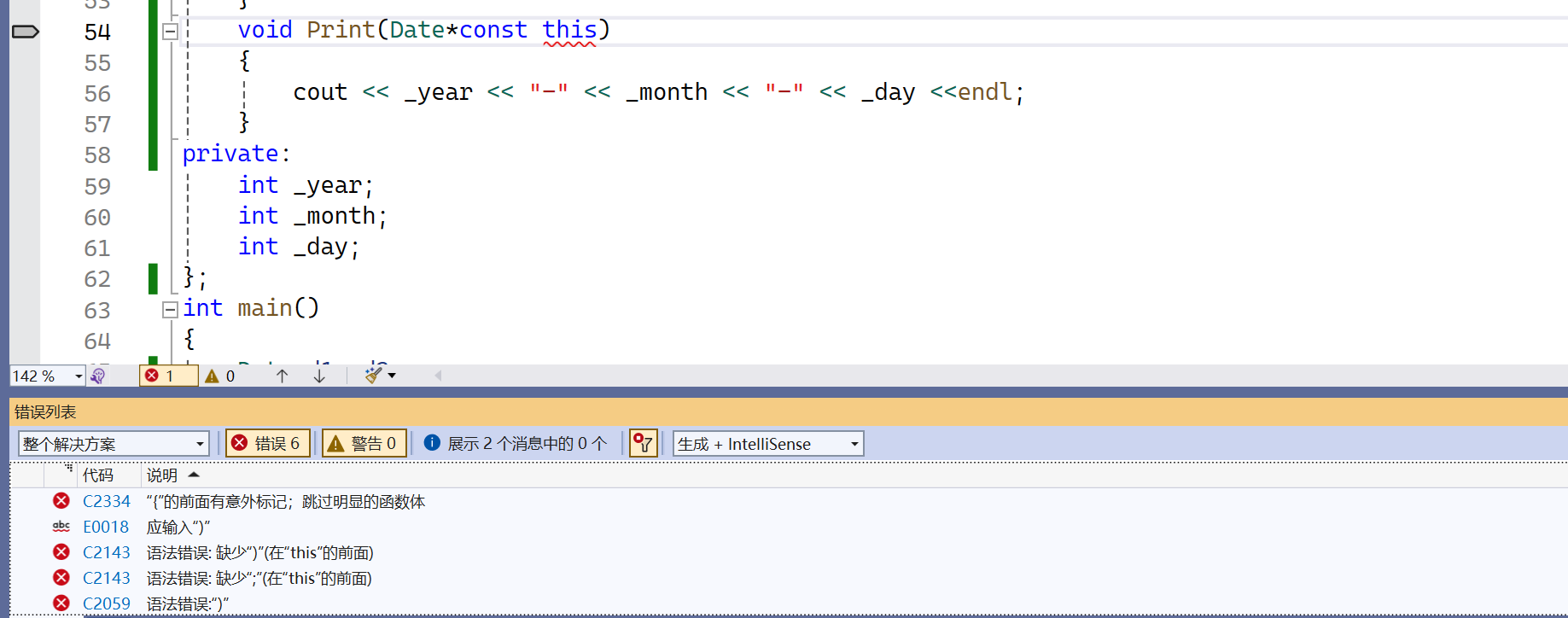Select description 语法错误: 缺少";"(在"this"的前面)
Screen dimensions: 1568x618
(x=259, y=579)
